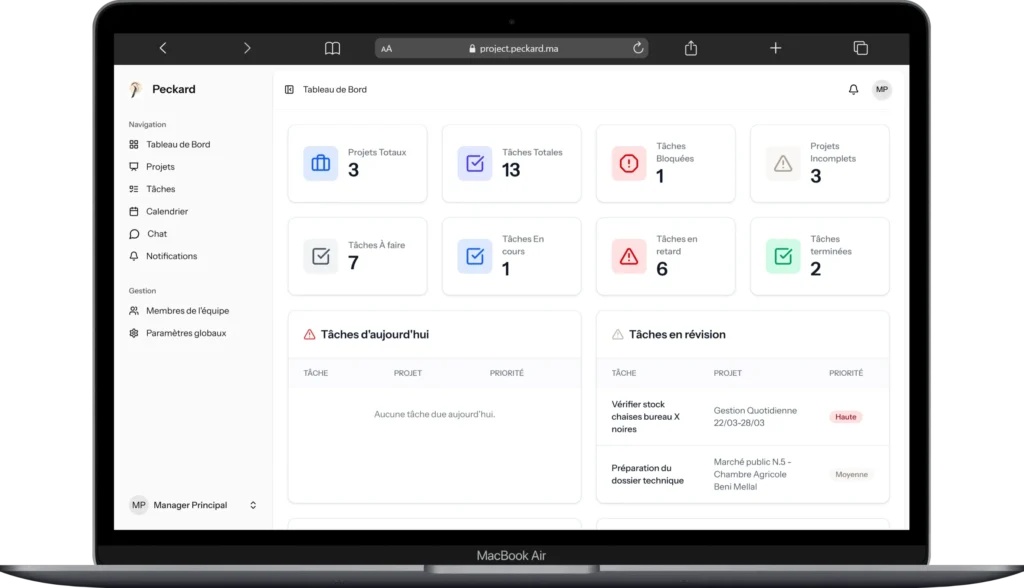This screenshot has width=1024, height=588.
Task: Open Calendrier from the navigation menu
Action: pyautogui.click(x=166, y=211)
